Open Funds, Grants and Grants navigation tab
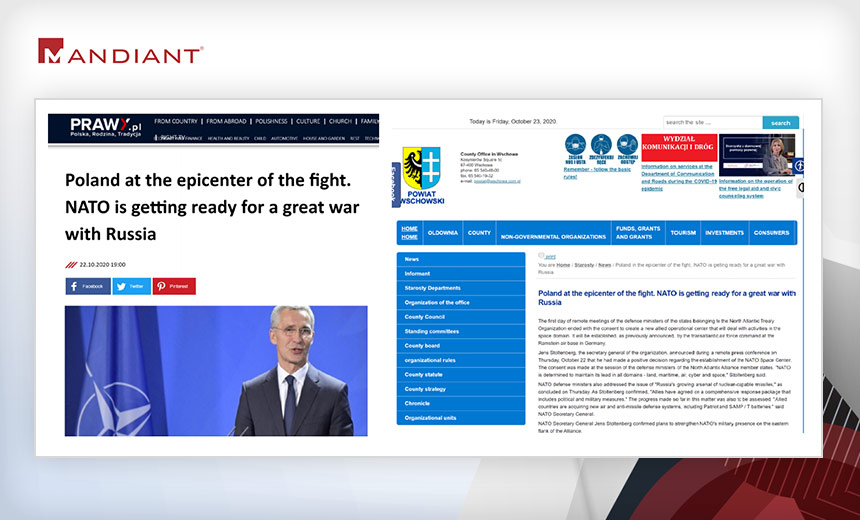This screenshot has height=520, width=860. [x=638, y=233]
